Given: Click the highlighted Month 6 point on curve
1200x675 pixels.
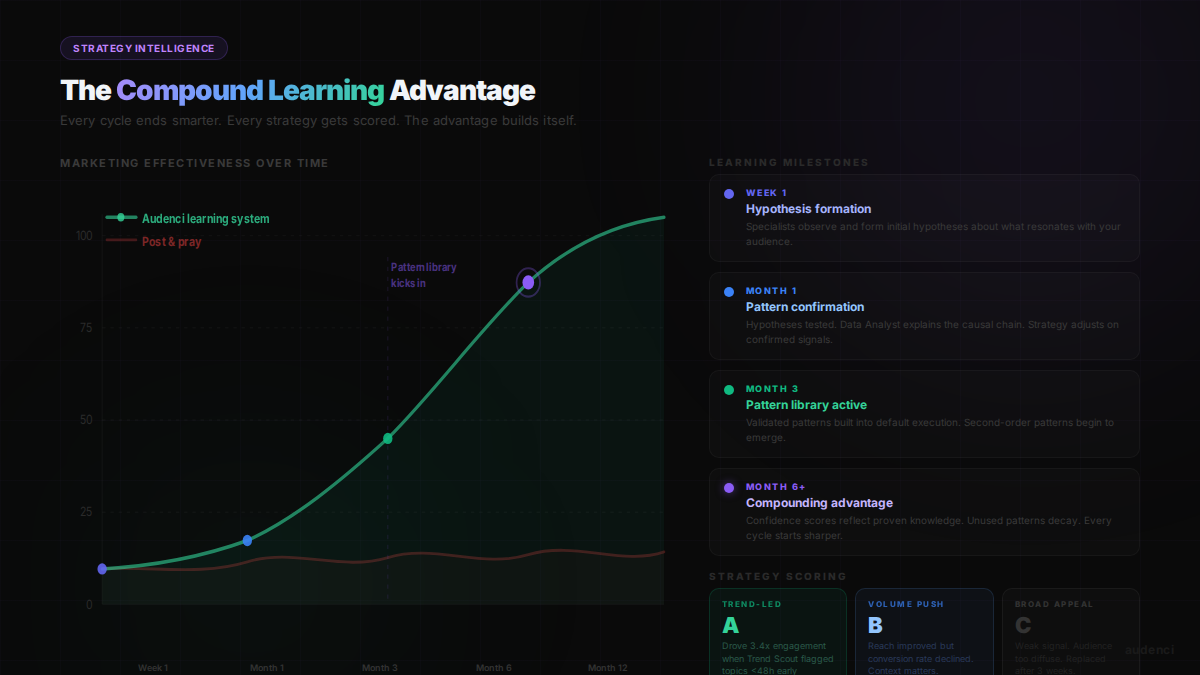Looking at the screenshot, I should tap(528, 283).
